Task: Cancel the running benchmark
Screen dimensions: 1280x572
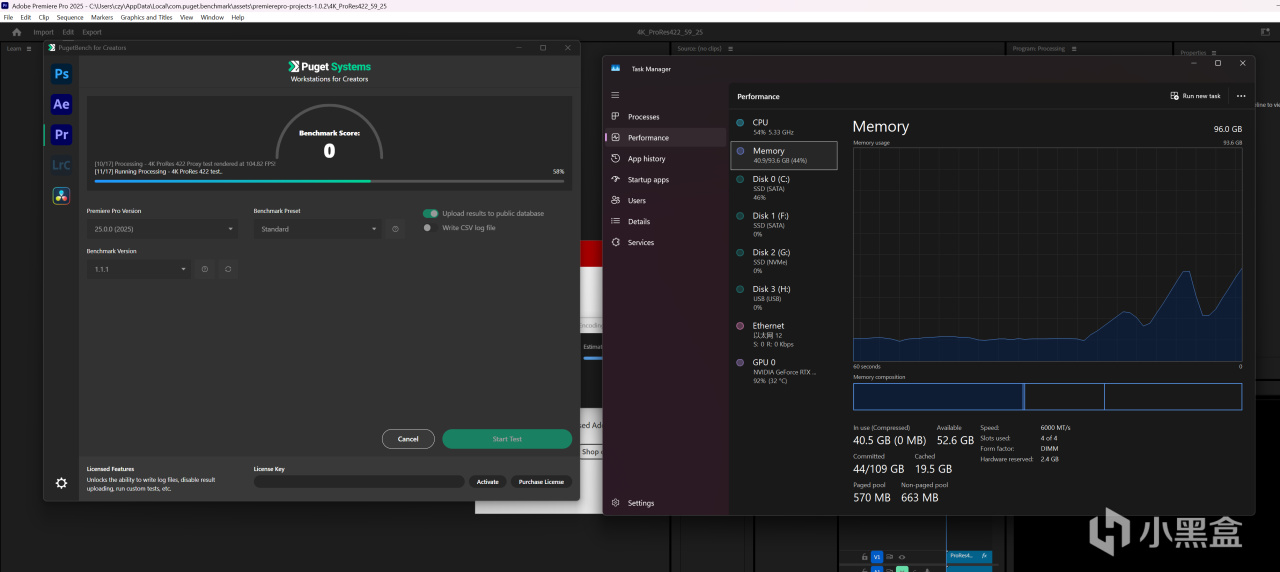Action: pyautogui.click(x=408, y=439)
